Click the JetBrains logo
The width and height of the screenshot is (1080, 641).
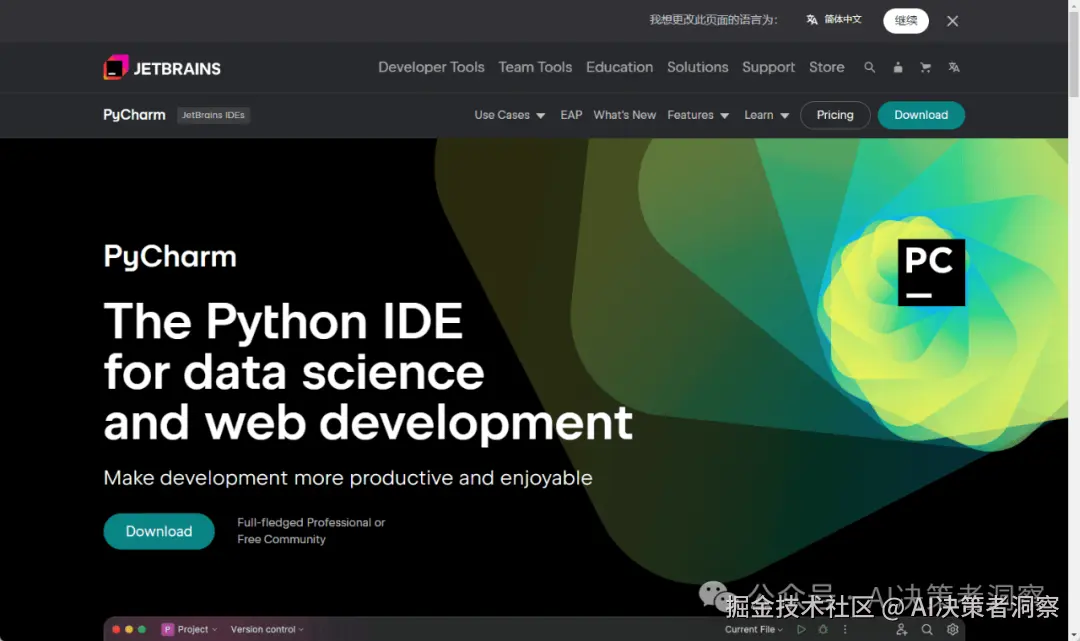[x=163, y=67]
